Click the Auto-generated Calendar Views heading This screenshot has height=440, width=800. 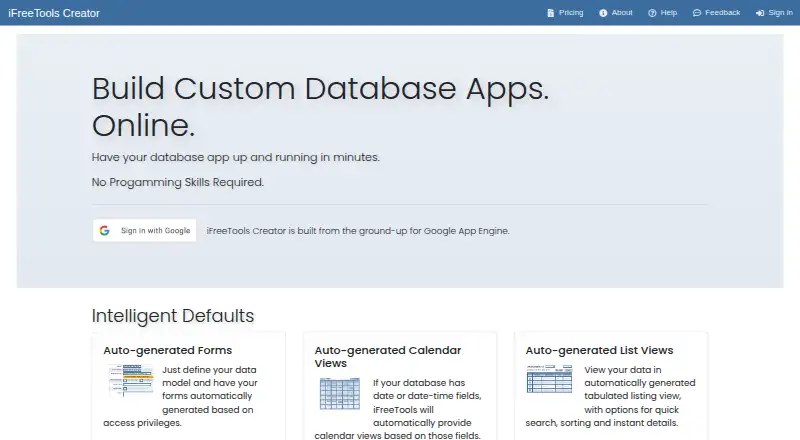[388, 357]
